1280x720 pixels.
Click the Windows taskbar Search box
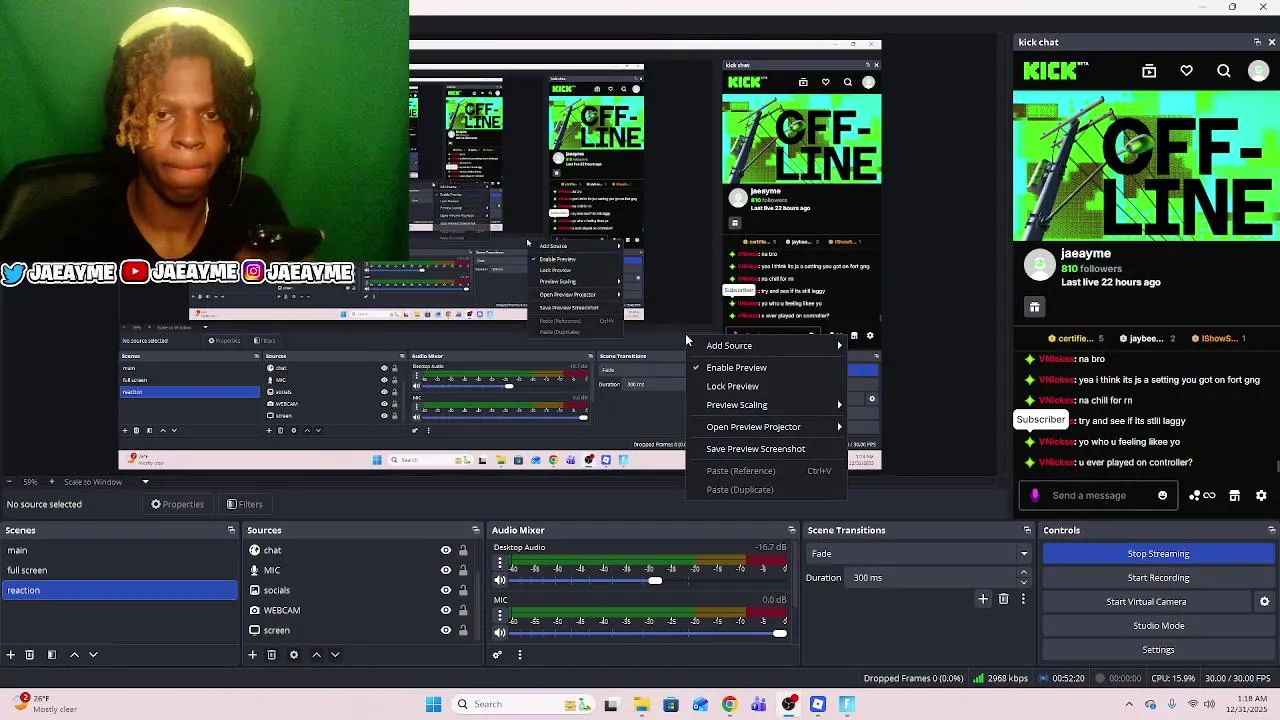tap(521, 704)
